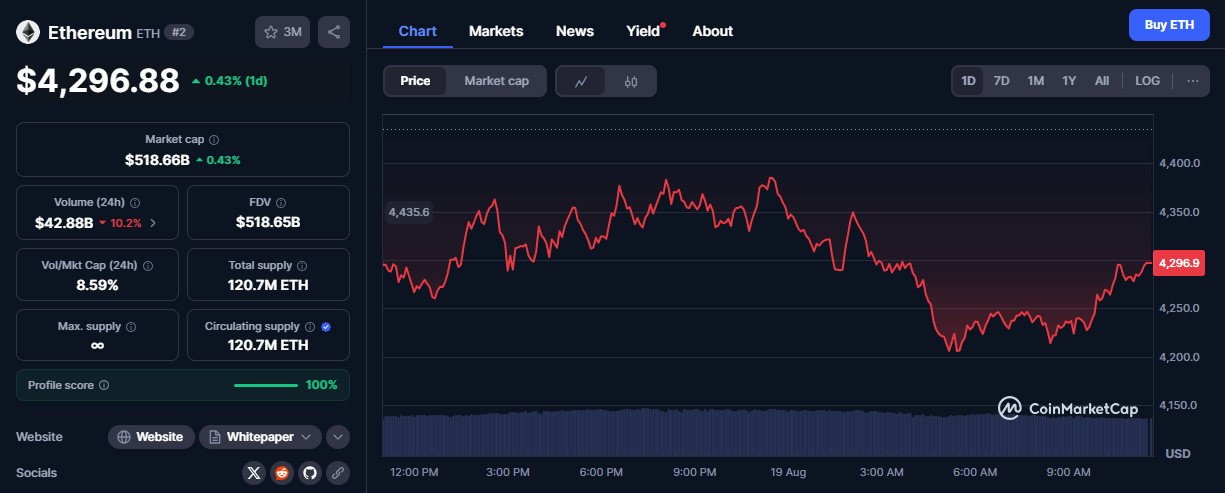
Task: Click Volume (24h) info icon
Action: (x=135, y=203)
